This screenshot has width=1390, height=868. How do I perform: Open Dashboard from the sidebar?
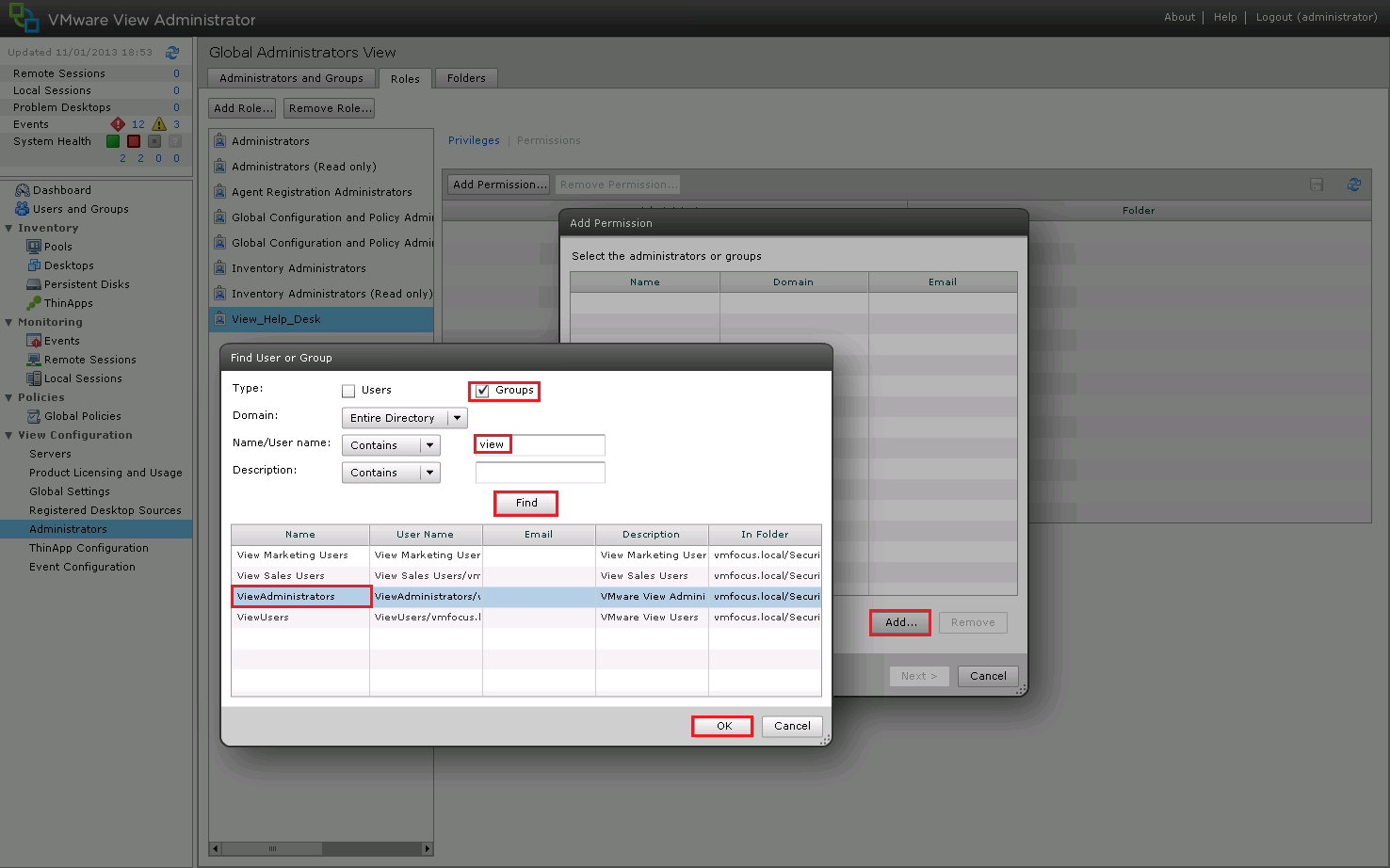tap(61, 190)
